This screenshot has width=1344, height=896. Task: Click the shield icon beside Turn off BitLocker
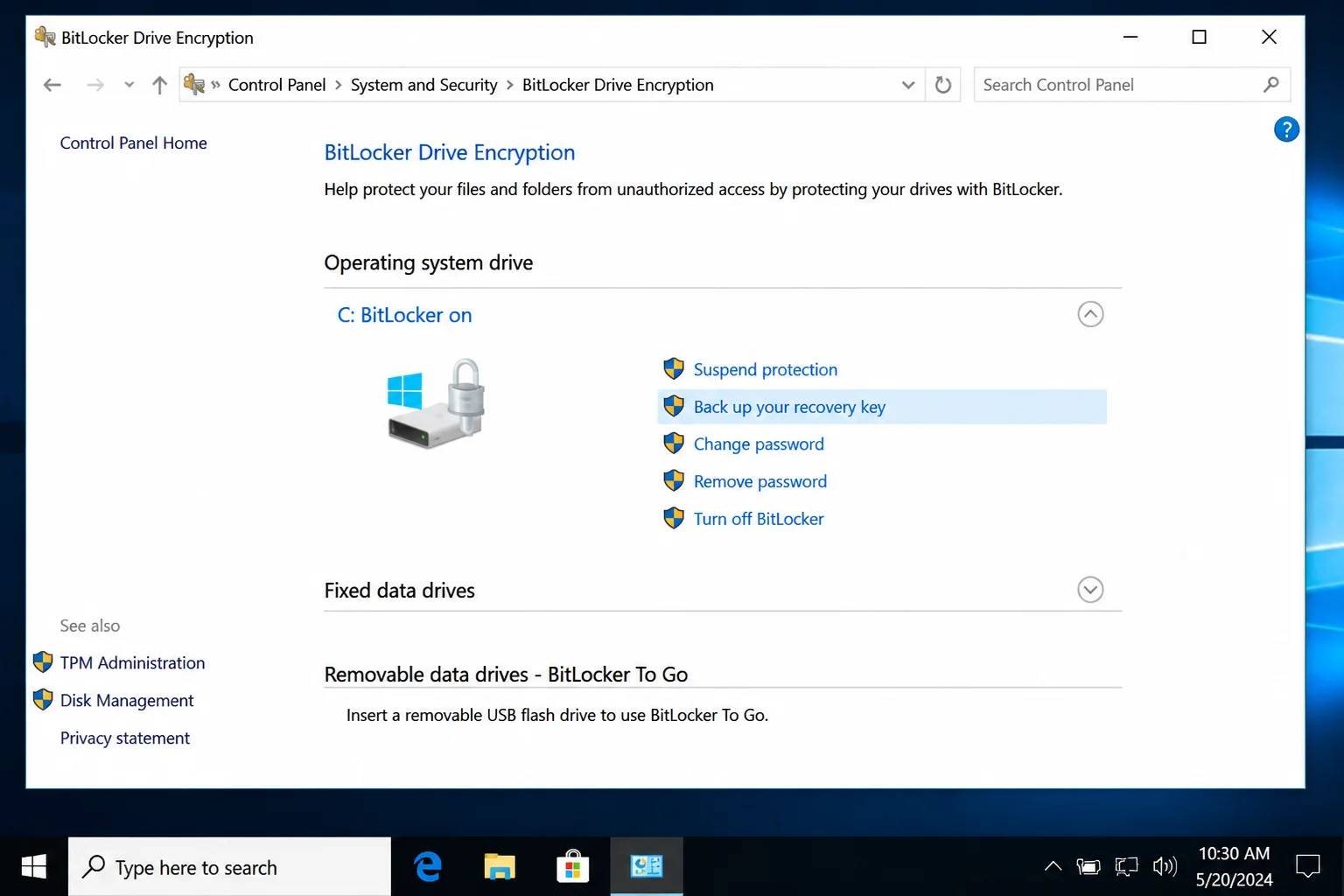[x=674, y=518]
